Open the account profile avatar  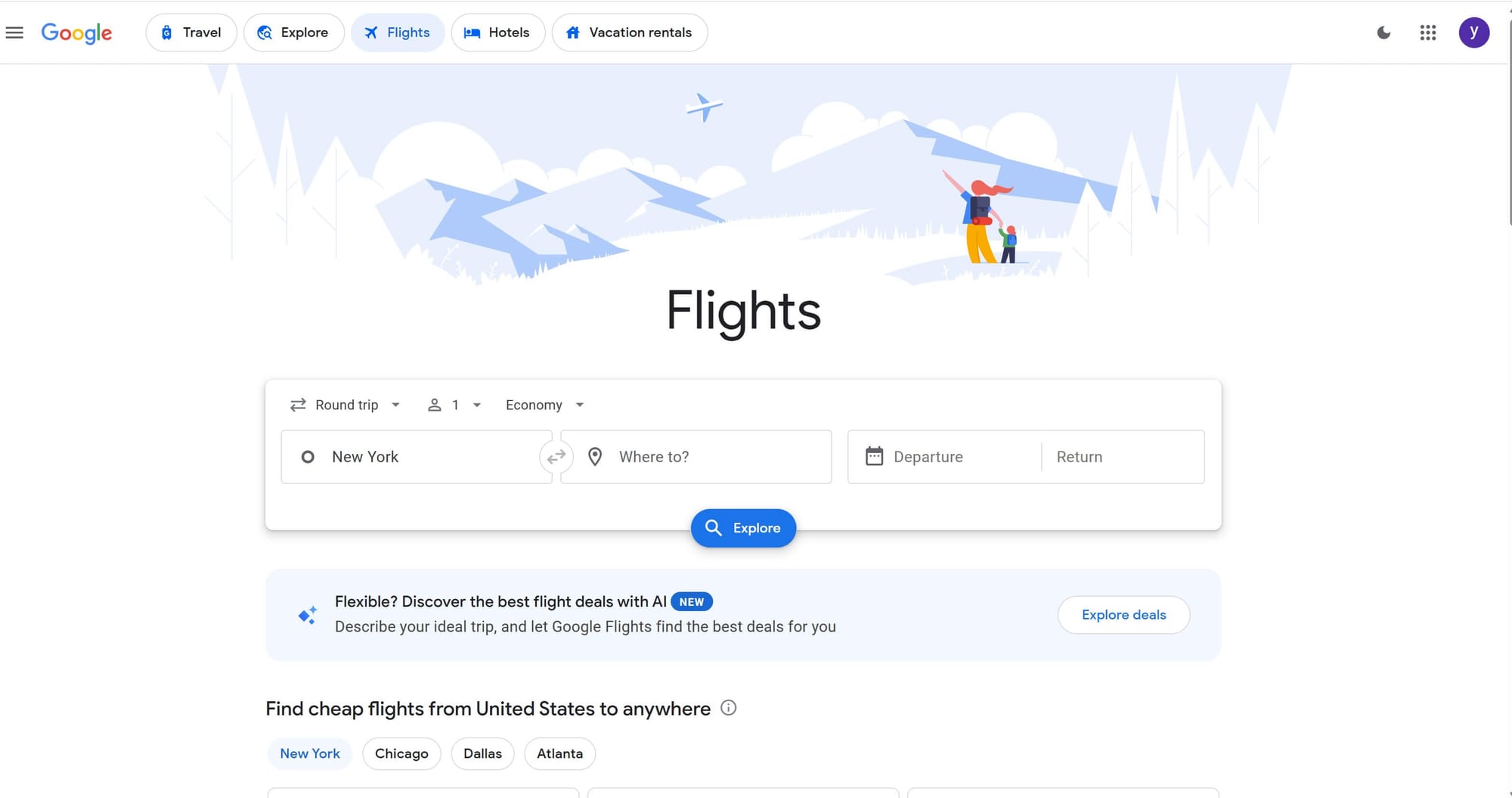[1473, 33]
